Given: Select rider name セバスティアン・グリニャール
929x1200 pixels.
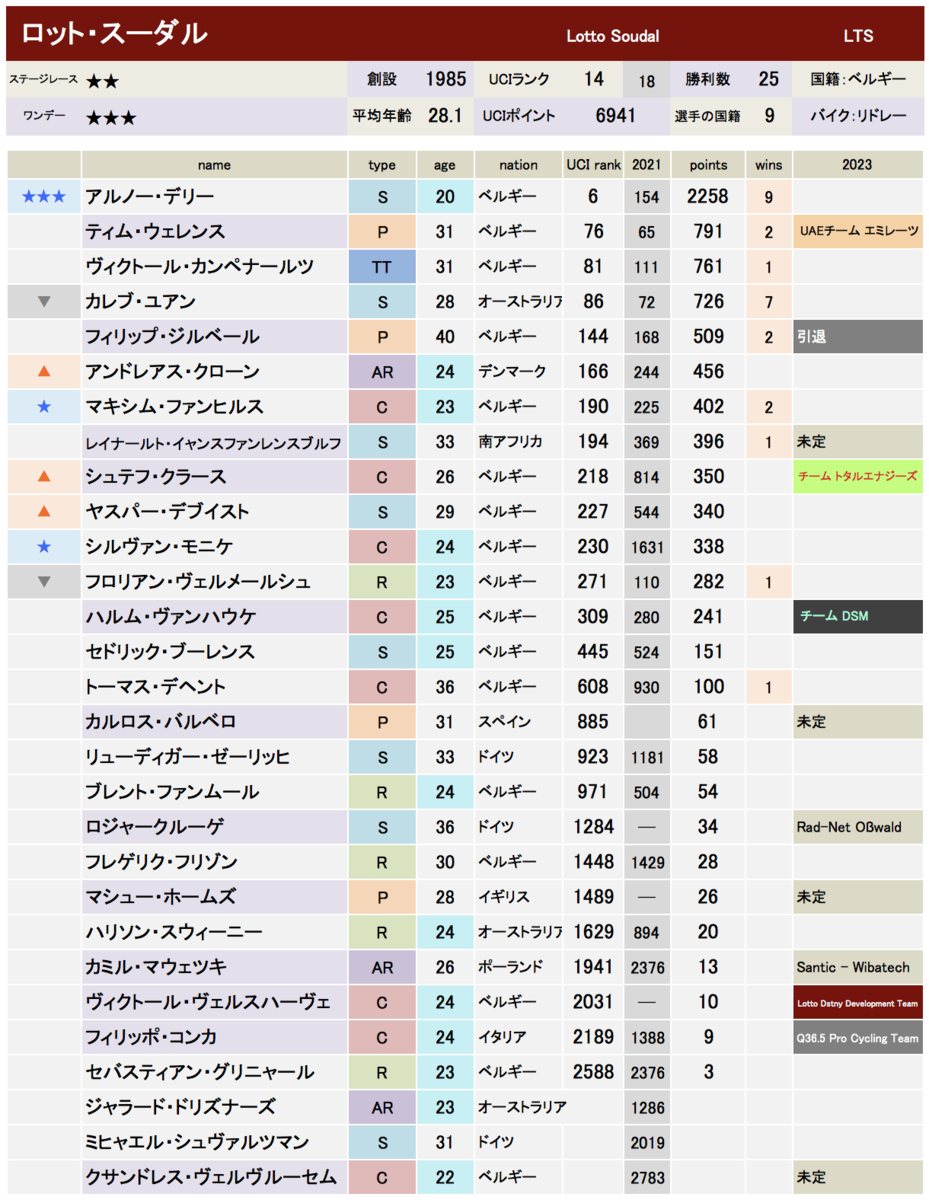Looking at the screenshot, I should click(200, 1072).
